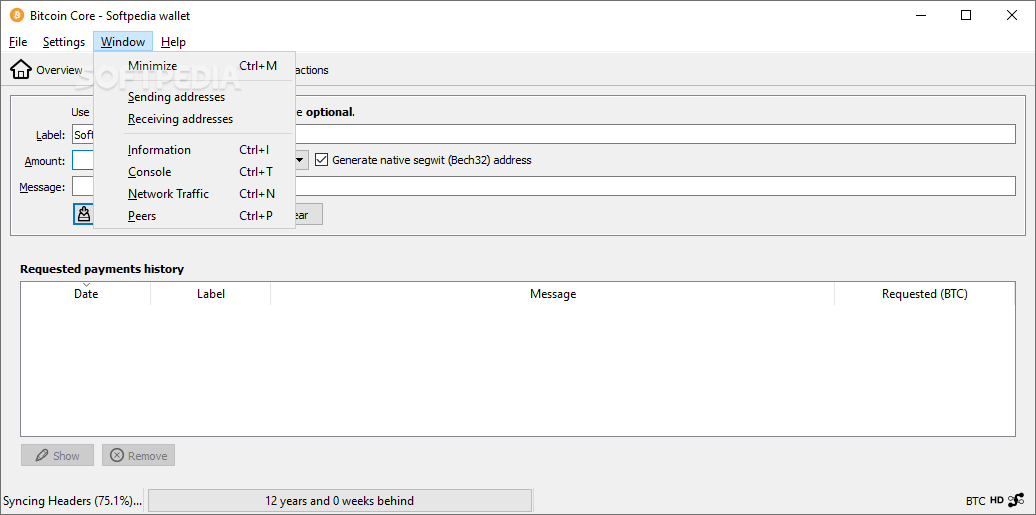
Task: Open Network Traffic from the menu
Action: (194, 194)
